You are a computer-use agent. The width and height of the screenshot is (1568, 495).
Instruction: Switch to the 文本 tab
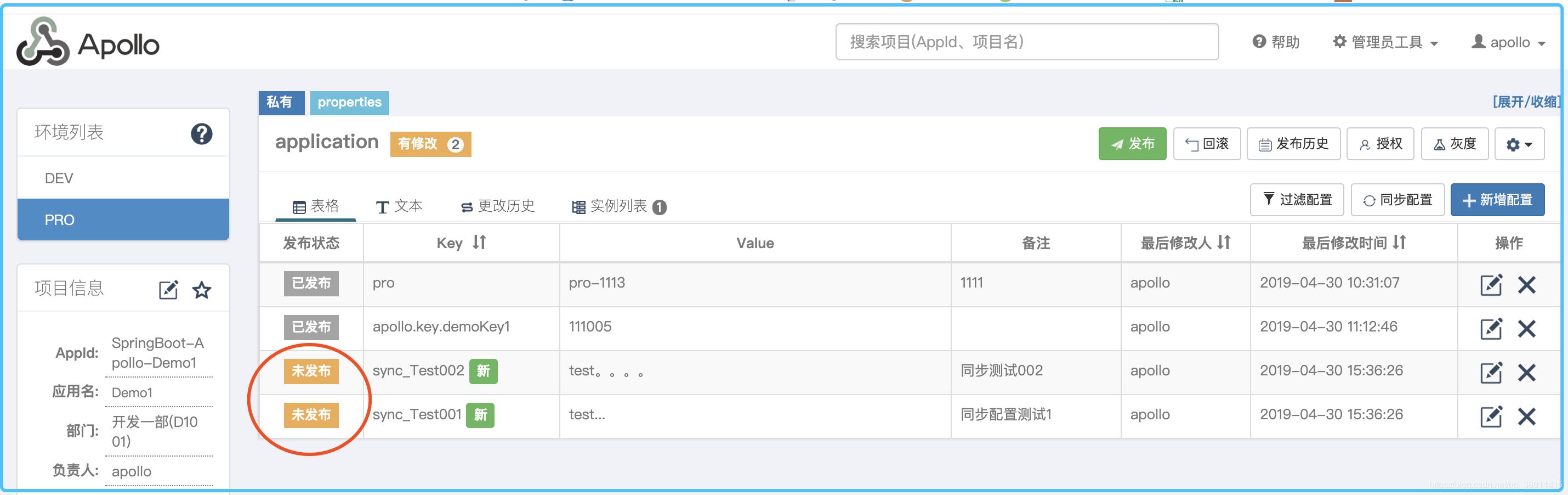click(399, 206)
